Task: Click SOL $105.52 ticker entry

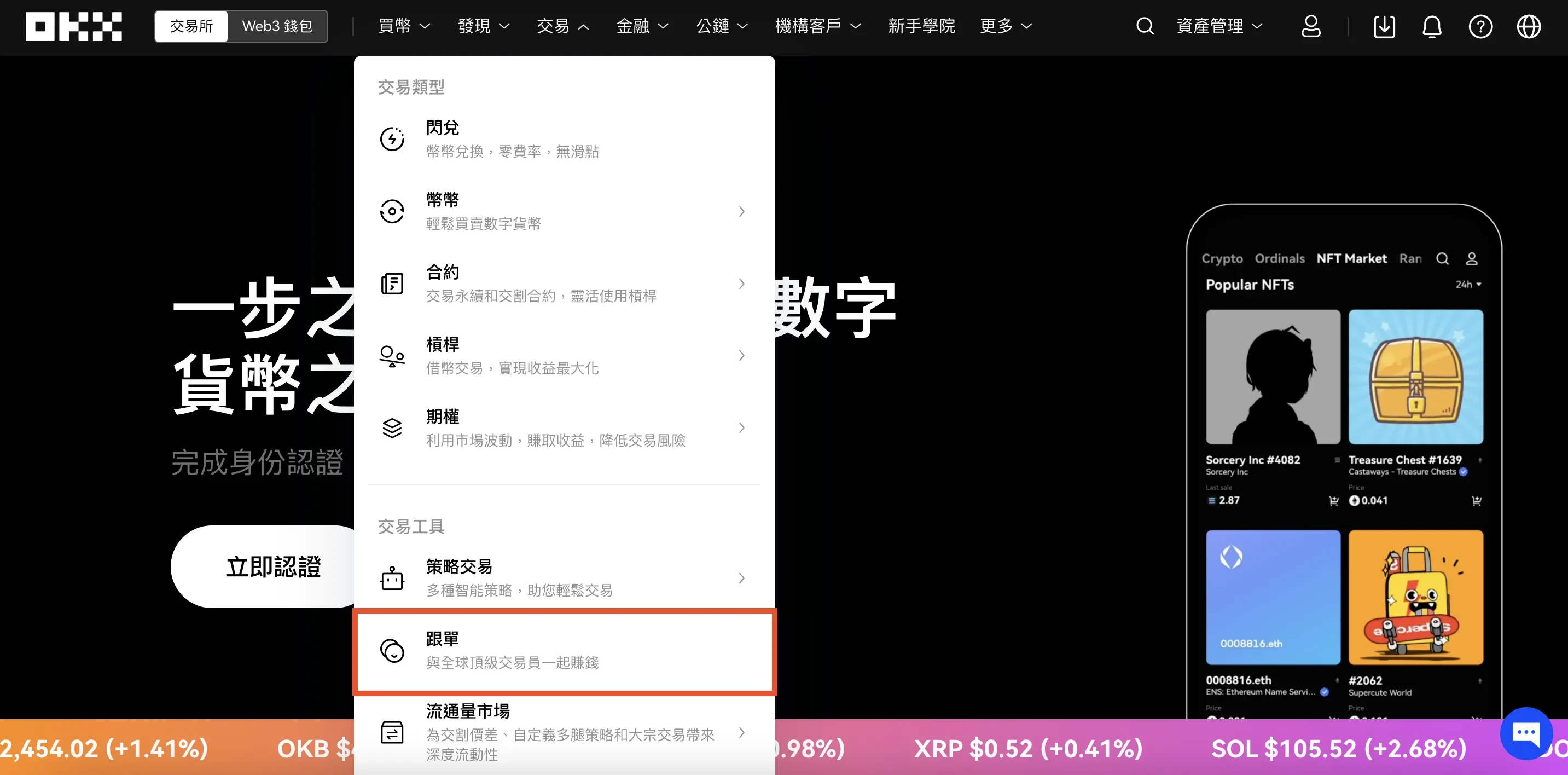Action: point(1339,748)
